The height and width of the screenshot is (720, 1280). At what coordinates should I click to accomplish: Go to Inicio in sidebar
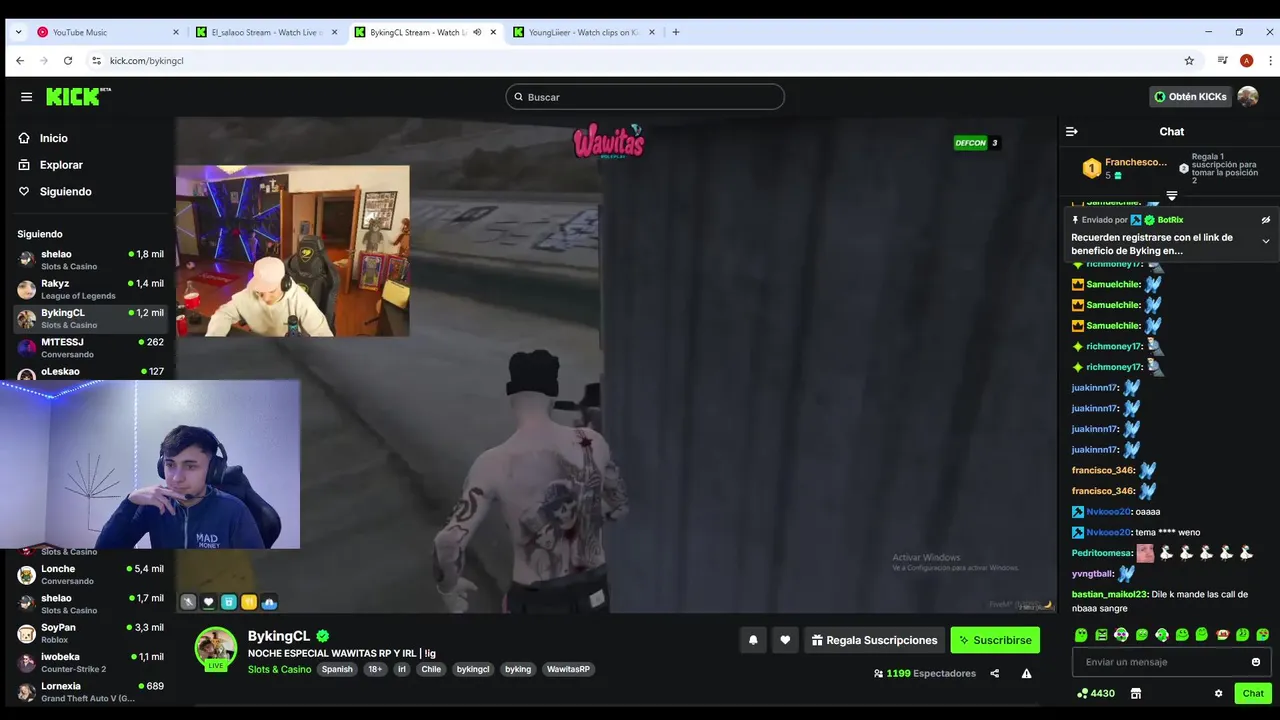pyautogui.click(x=44, y=138)
